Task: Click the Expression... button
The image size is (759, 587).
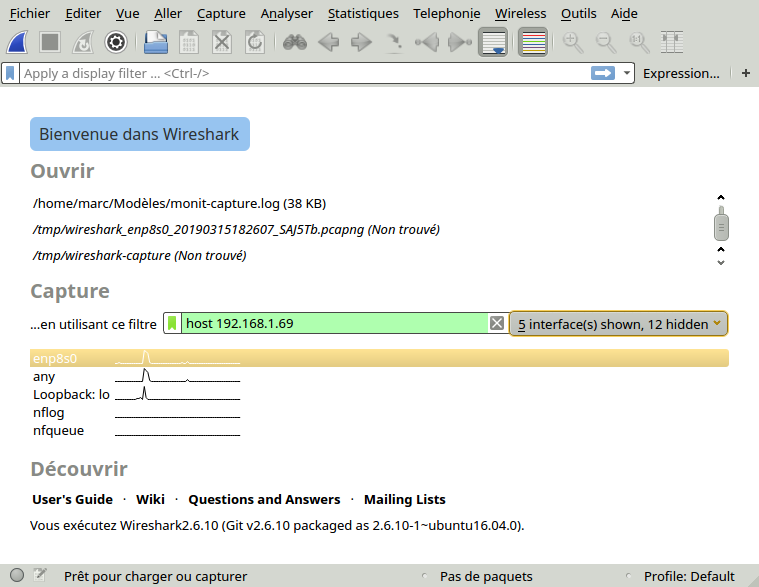Action: (681, 74)
